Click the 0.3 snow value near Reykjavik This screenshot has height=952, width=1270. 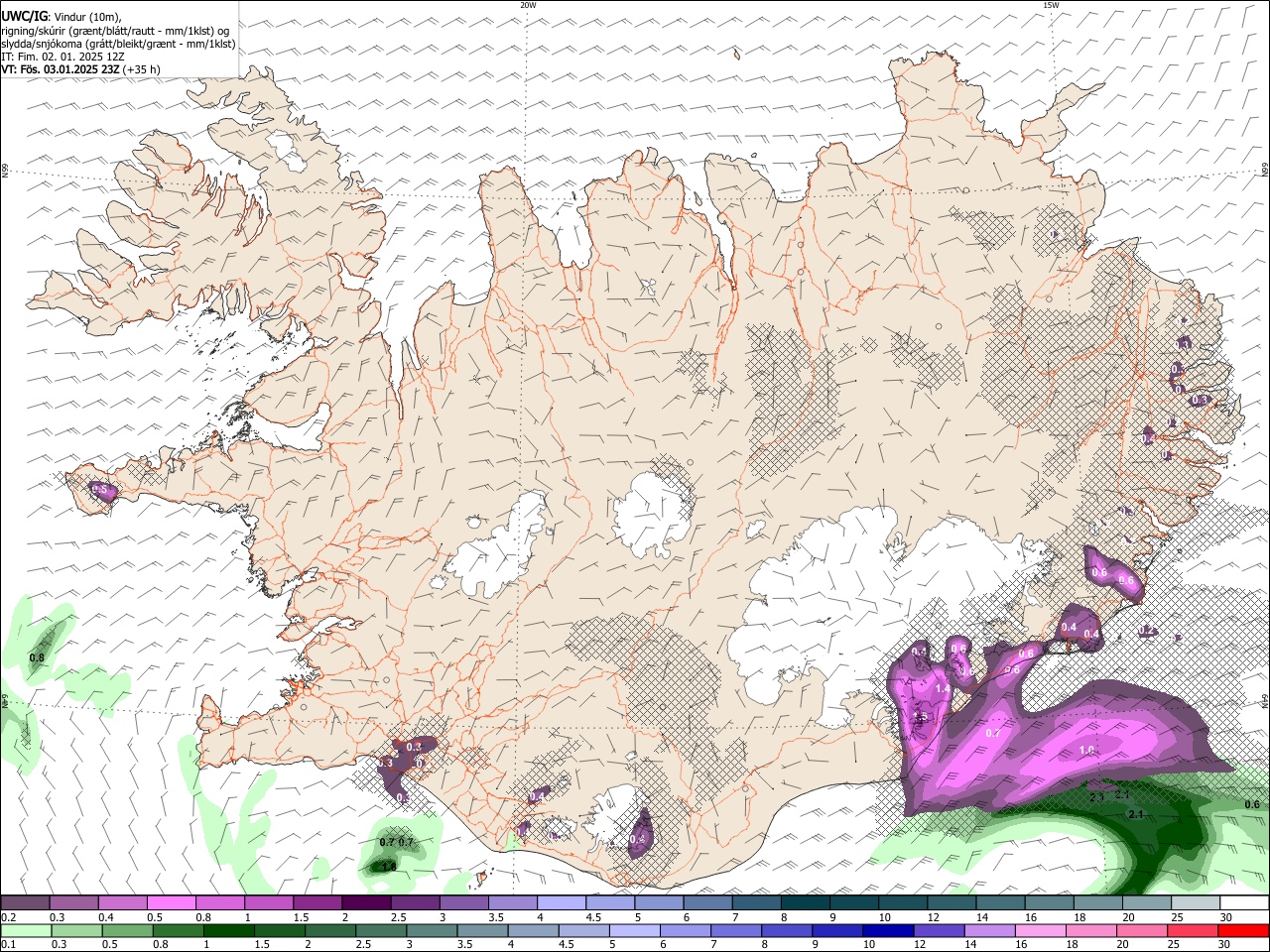pos(414,747)
